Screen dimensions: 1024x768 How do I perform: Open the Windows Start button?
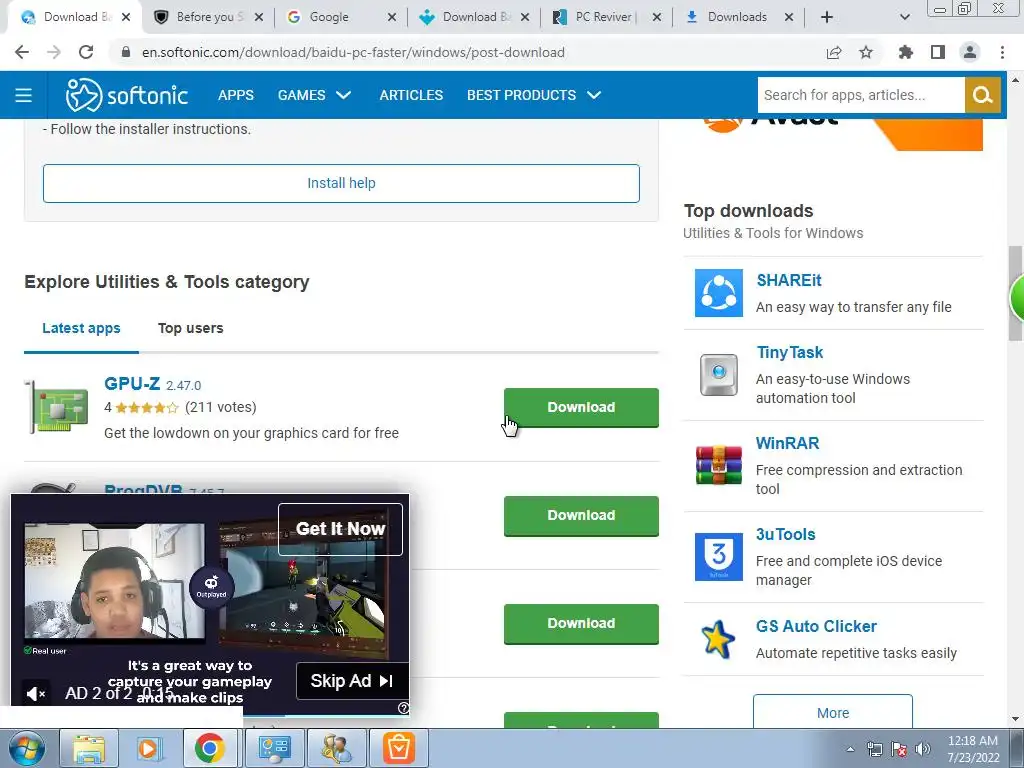tap(26, 748)
